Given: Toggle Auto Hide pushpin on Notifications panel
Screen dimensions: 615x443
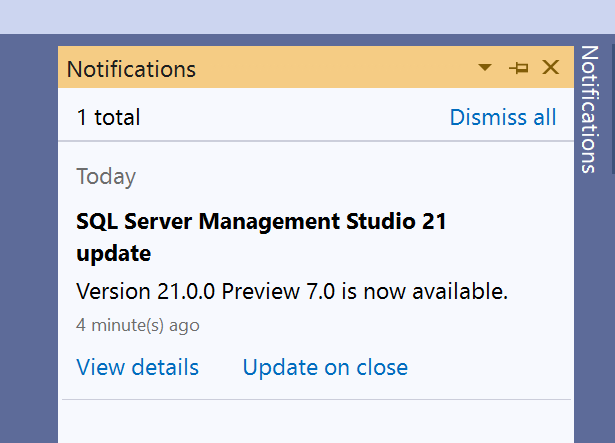Looking at the screenshot, I should pos(518,68).
